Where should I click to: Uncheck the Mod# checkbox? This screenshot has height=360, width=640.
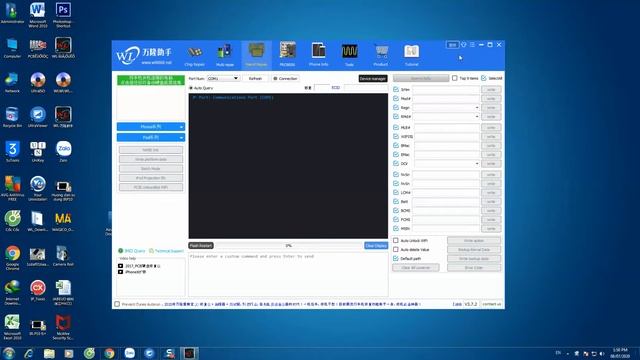396,98
